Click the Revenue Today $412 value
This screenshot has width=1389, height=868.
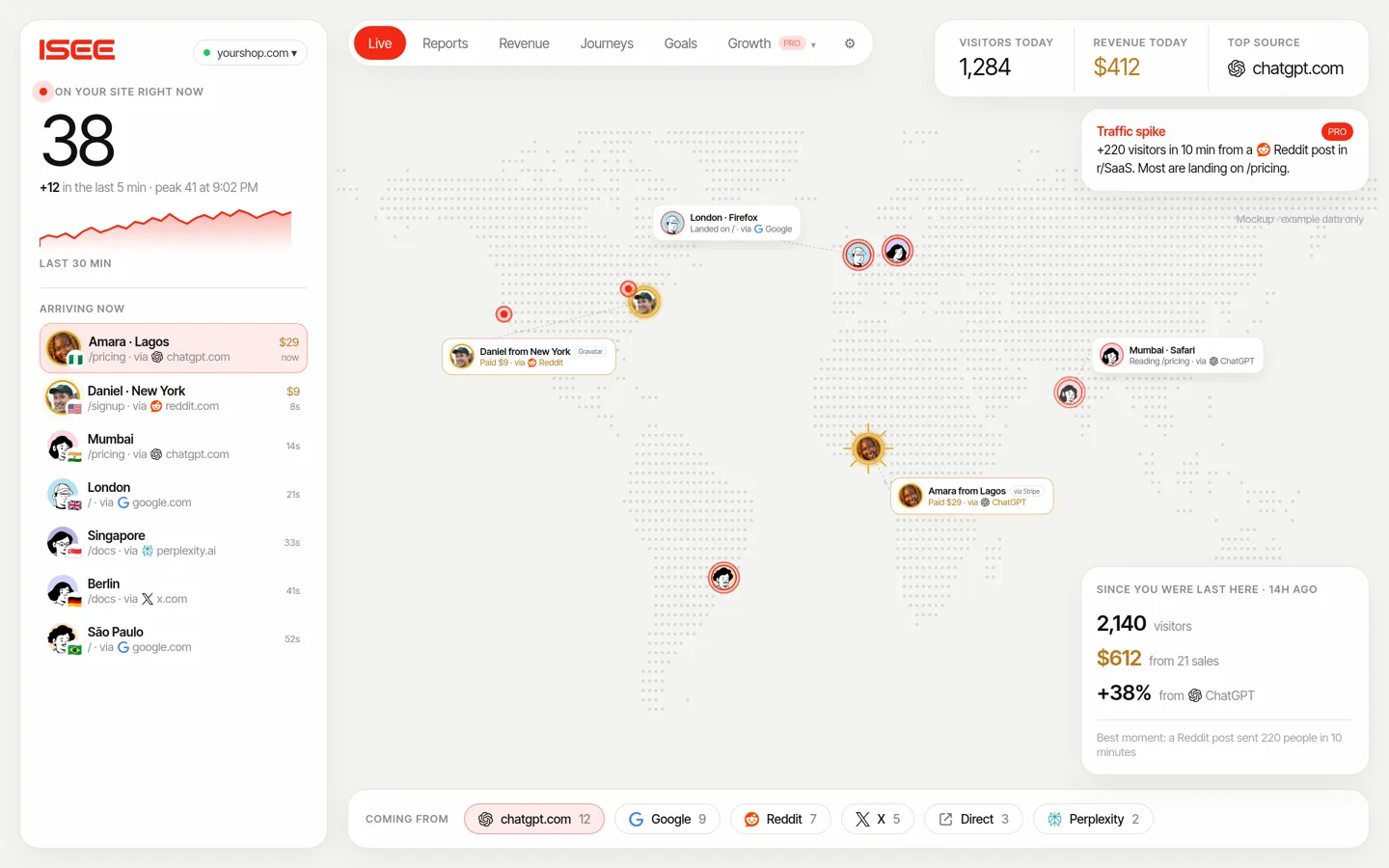(x=1116, y=68)
